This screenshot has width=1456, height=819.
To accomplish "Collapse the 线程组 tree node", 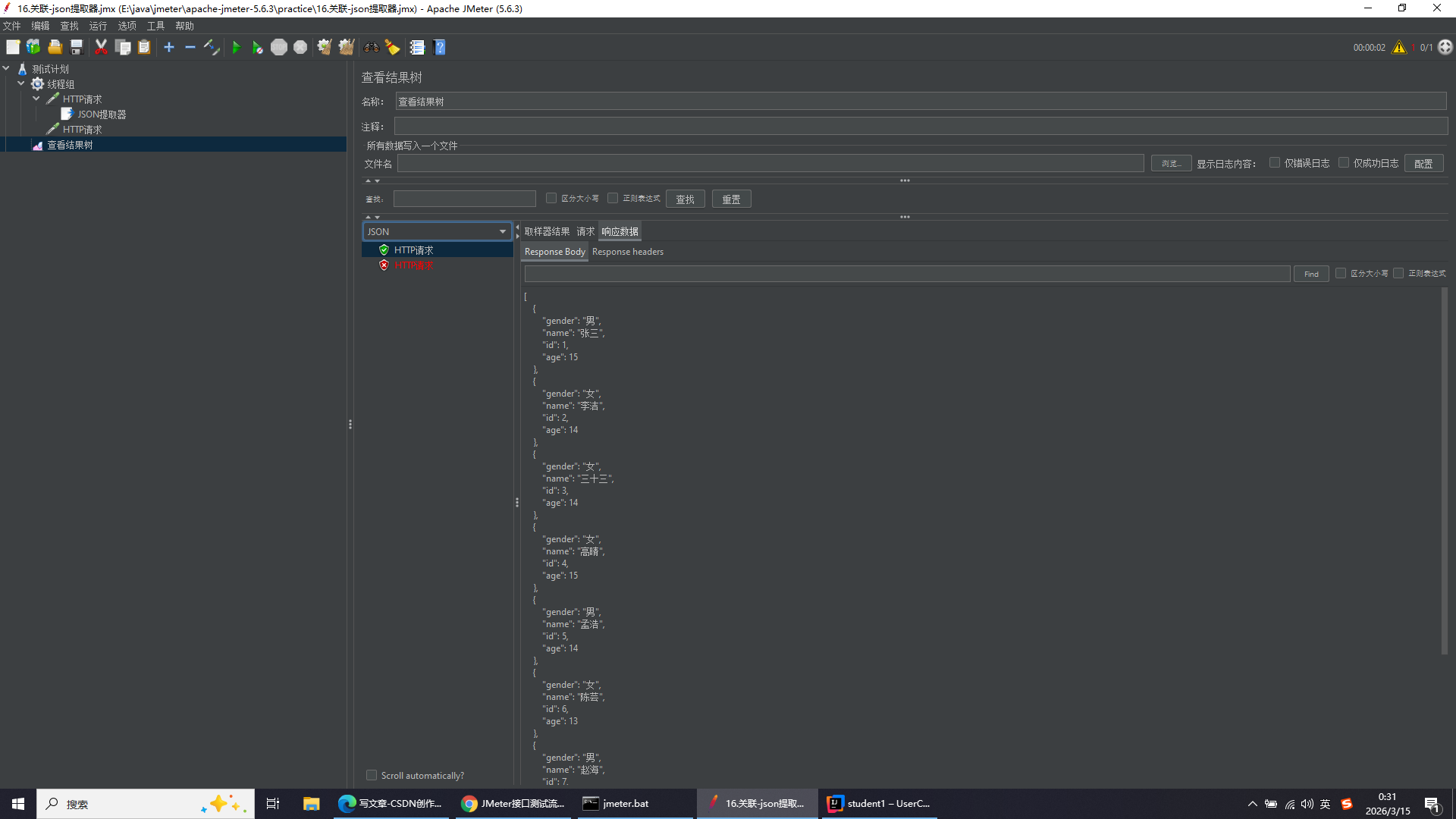I will (21, 83).
